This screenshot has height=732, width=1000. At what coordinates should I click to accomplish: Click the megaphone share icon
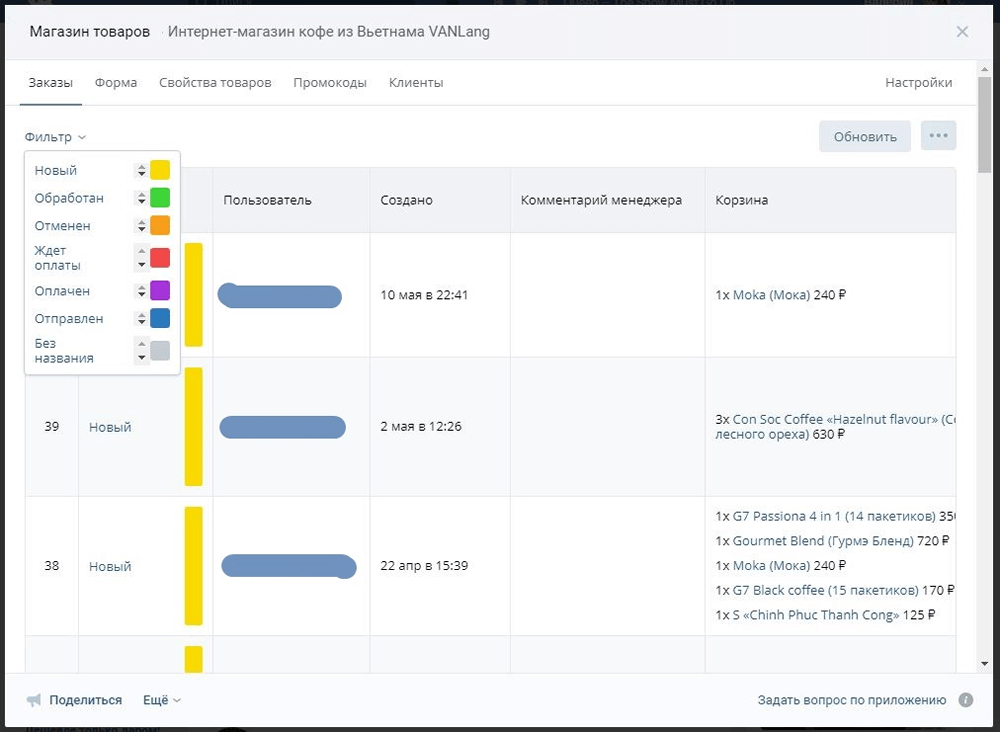[34, 700]
